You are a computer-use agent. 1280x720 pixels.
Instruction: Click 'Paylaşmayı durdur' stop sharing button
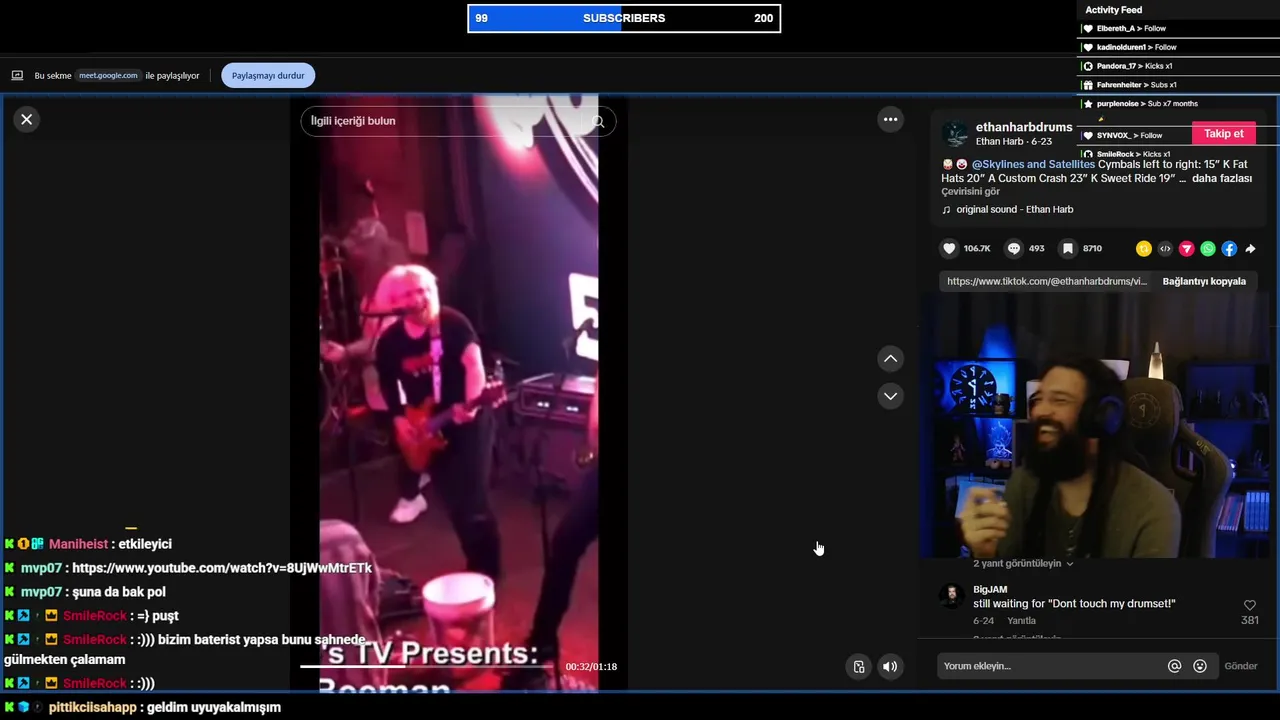pos(268,75)
